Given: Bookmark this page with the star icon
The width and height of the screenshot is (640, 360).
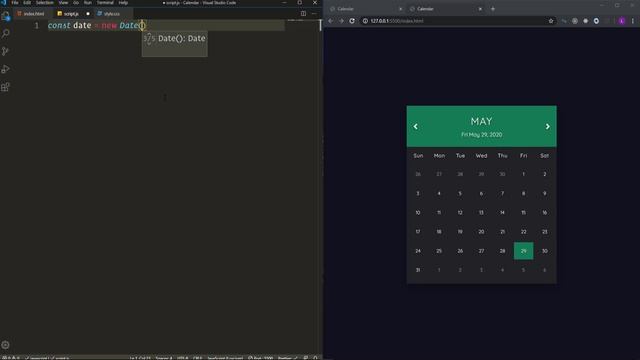Looking at the screenshot, I should pyautogui.click(x=551, y=21).
